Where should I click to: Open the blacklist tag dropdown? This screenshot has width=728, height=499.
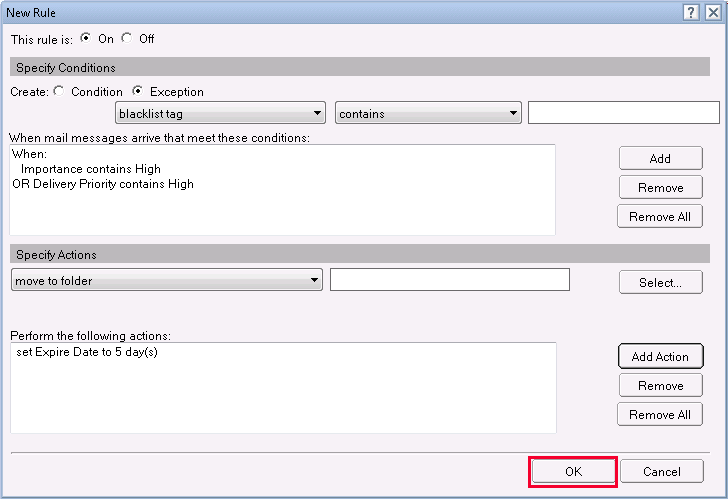[x=221, y=114]
